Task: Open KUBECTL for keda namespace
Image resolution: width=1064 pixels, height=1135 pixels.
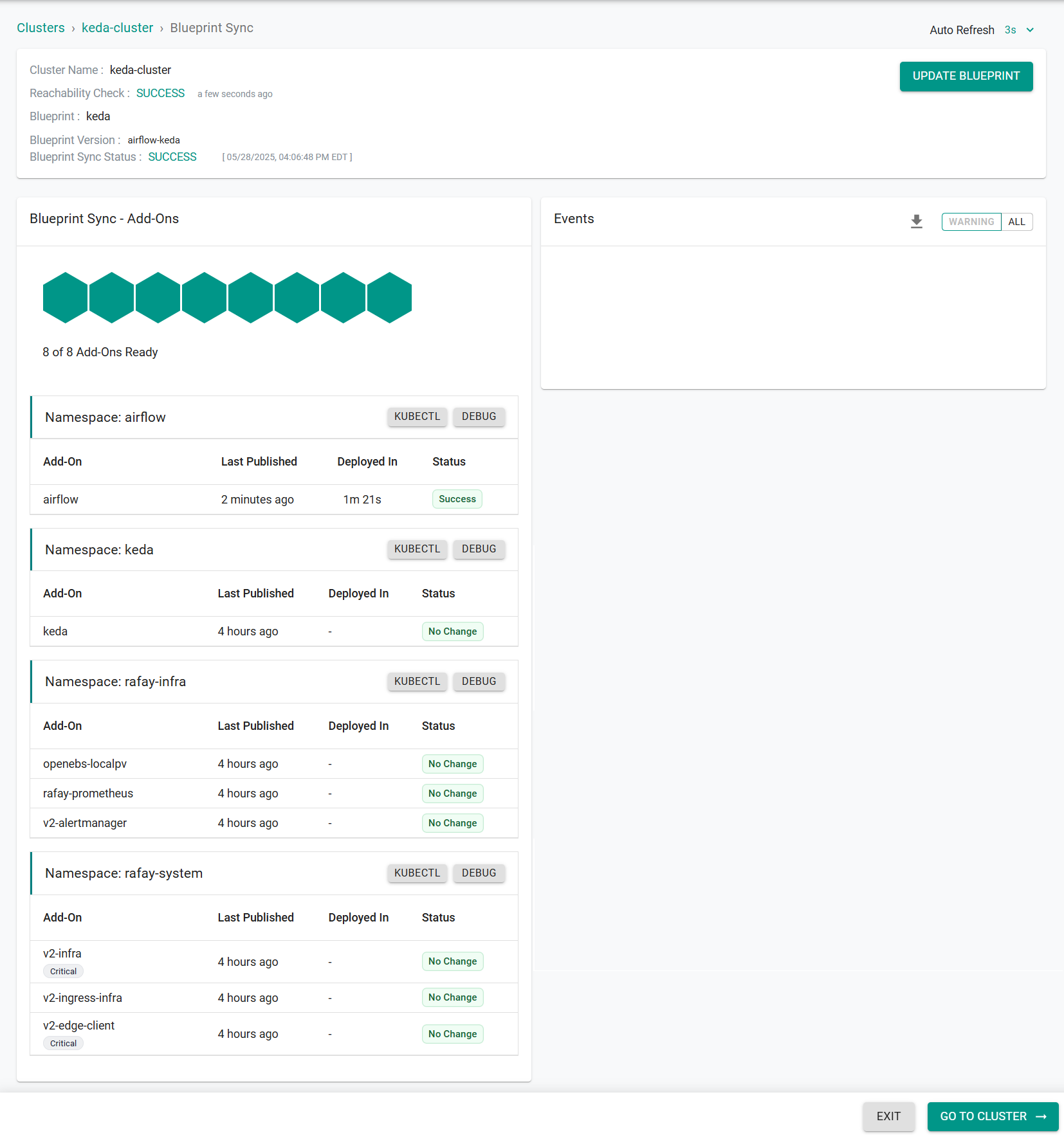Action: click(417, 549)
